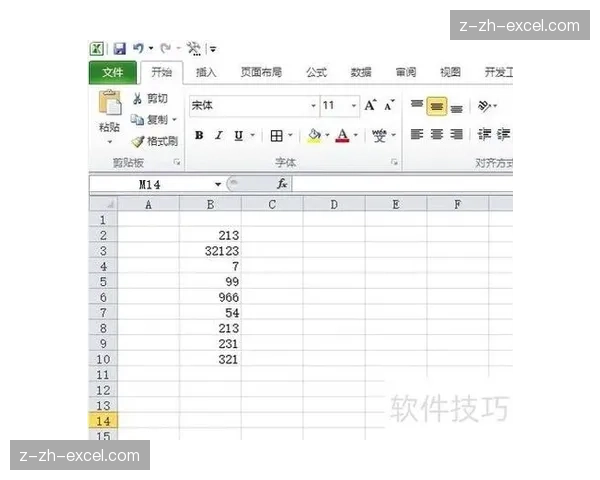Viewport: 600px width, 480px height.
Task: Click 剪切 (Cut) button
Action: click(x=150, y=99)
